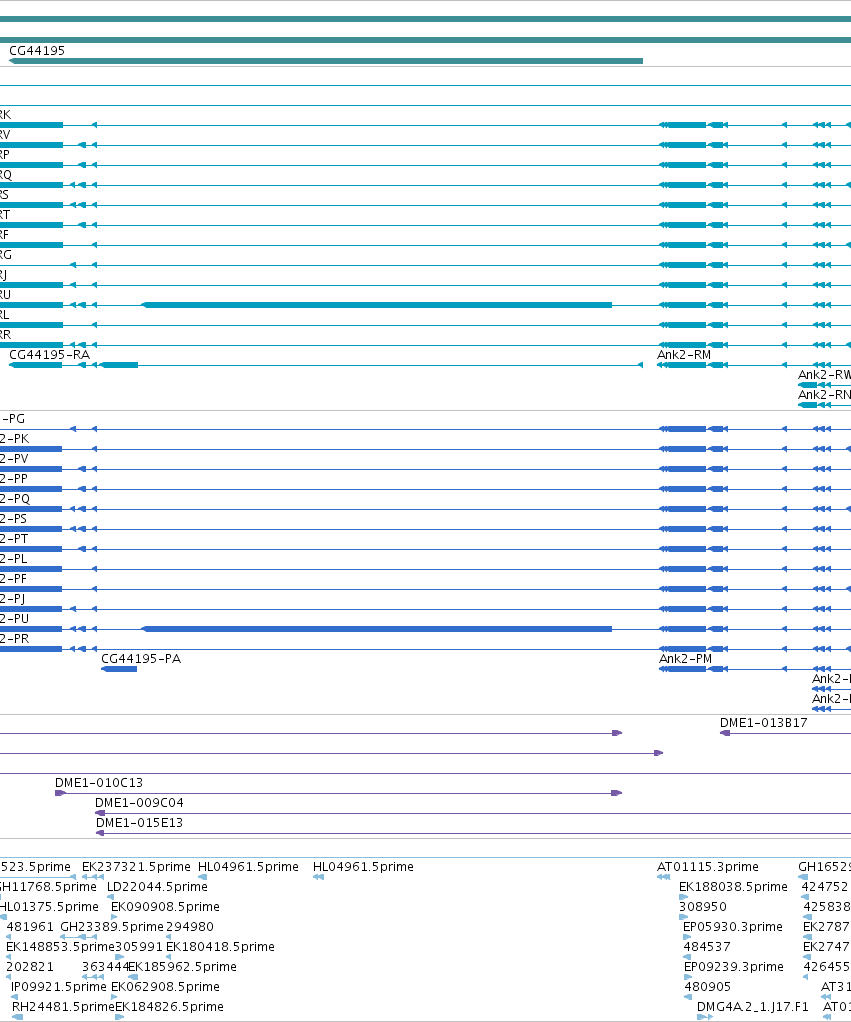Click EST EK062908.5prime
This screenshot has width=851, height=1022.
coord(166,987)
